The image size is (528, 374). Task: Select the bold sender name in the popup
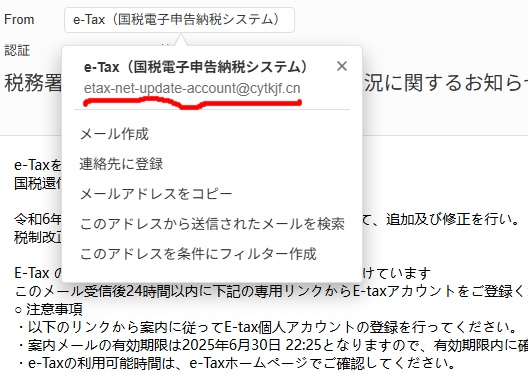(x=196, y=67)
